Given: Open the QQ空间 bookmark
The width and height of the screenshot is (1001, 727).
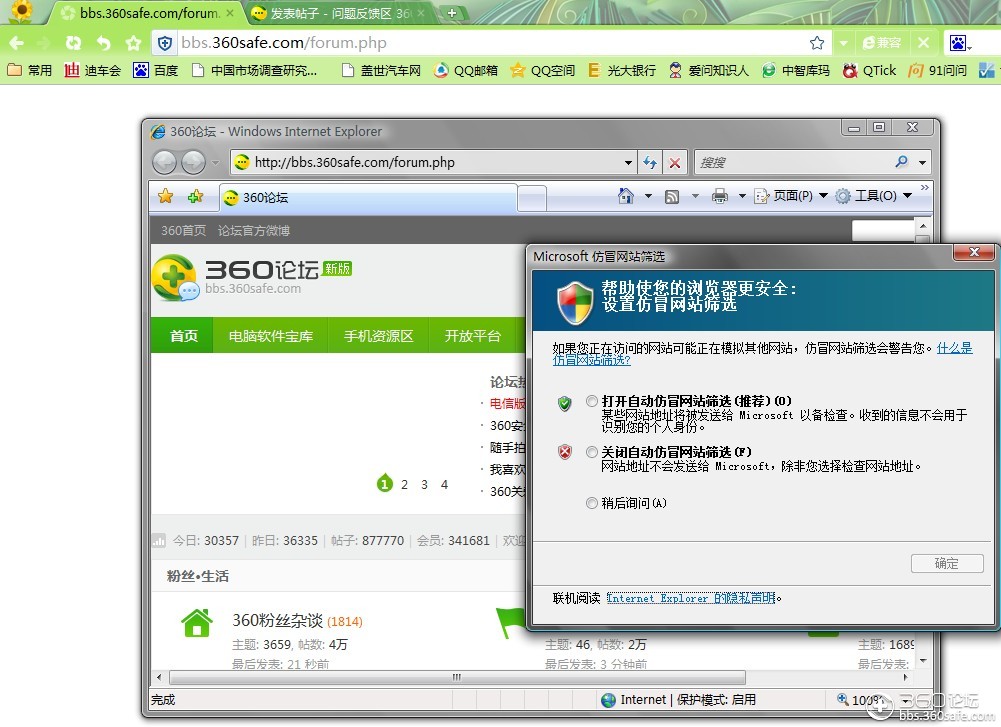Looking at the screenshot, I should point(543,70).
